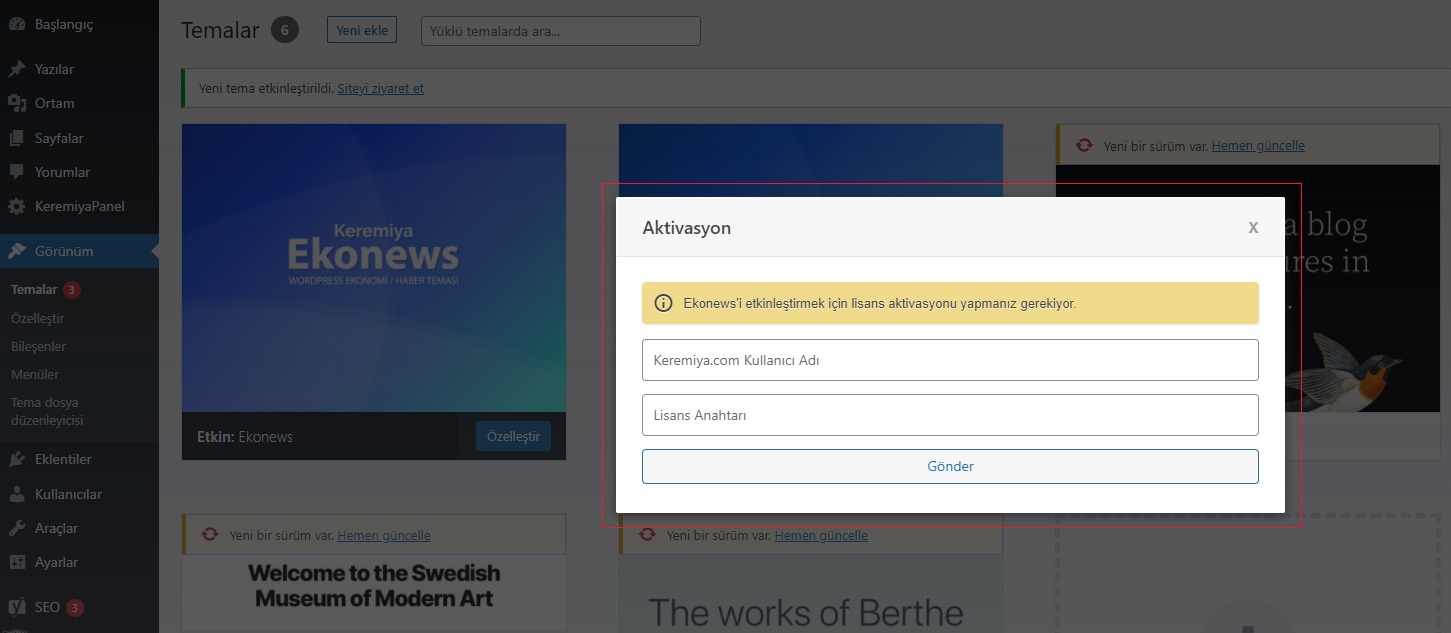Click the Yeni ekle button
This screenshot has height=633, width=1451.
click(x=362, y=30)
